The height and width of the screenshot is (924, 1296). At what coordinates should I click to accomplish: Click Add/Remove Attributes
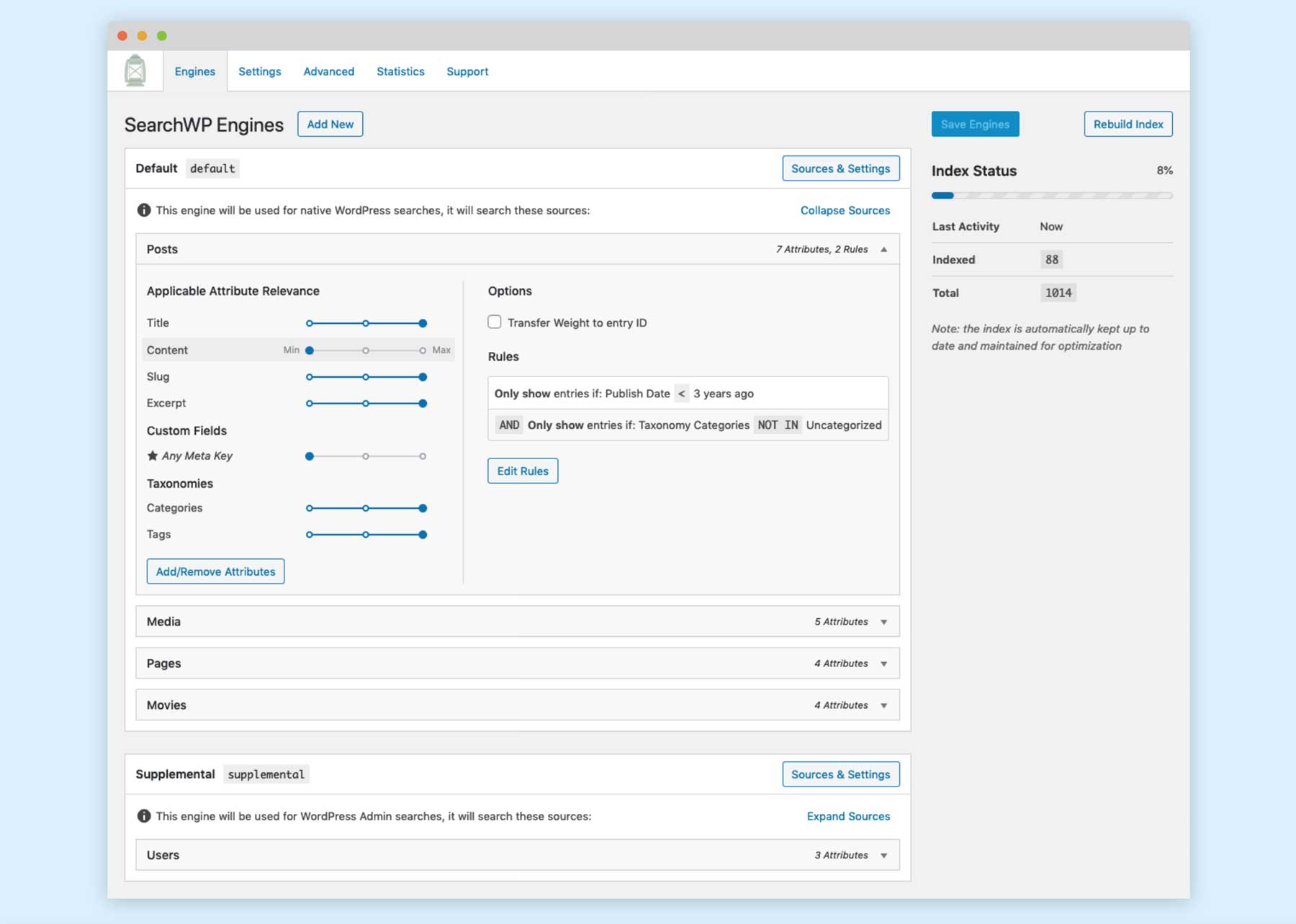pos(215,571)
